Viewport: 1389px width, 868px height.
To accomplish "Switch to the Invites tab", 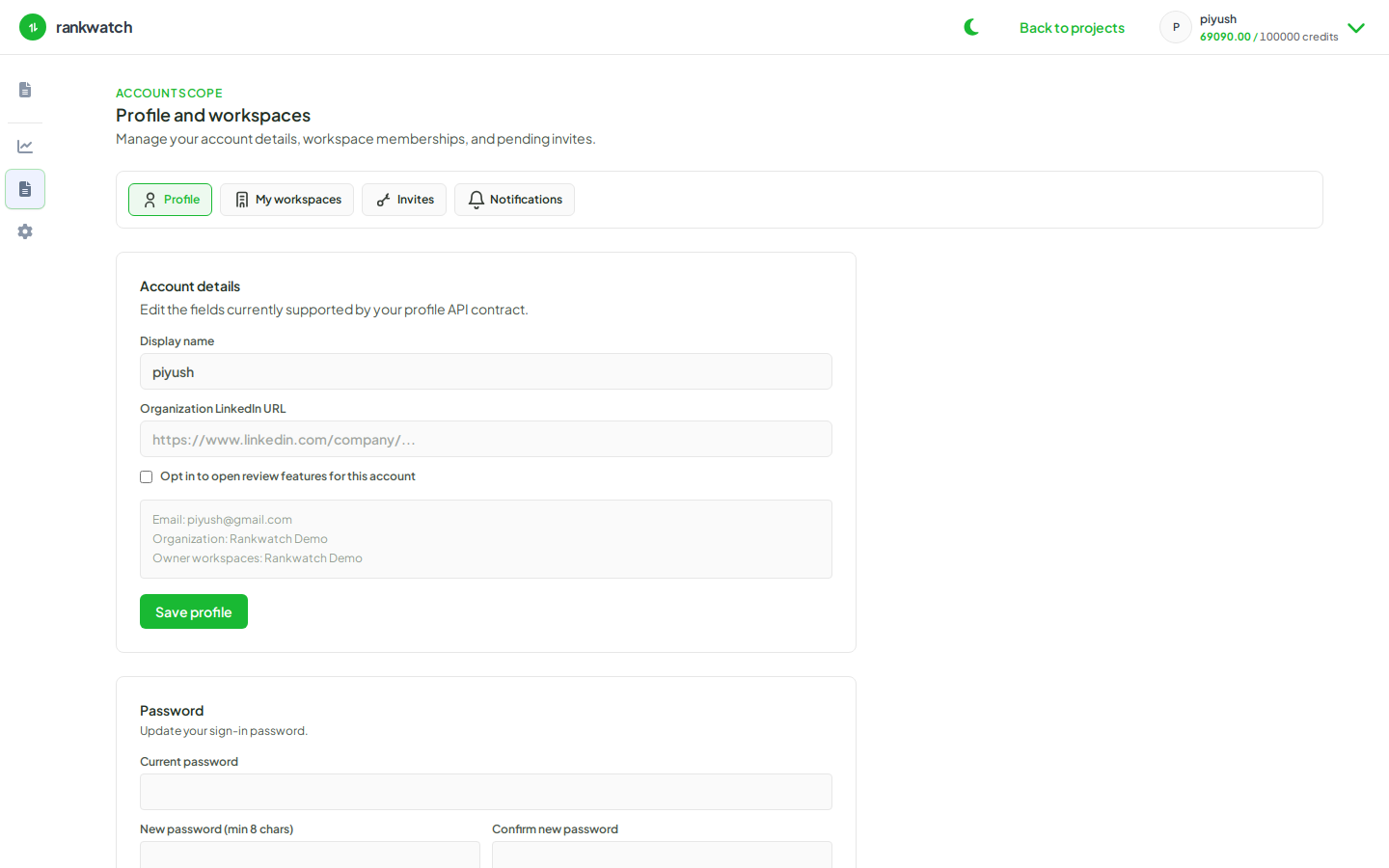I will 404,200.
